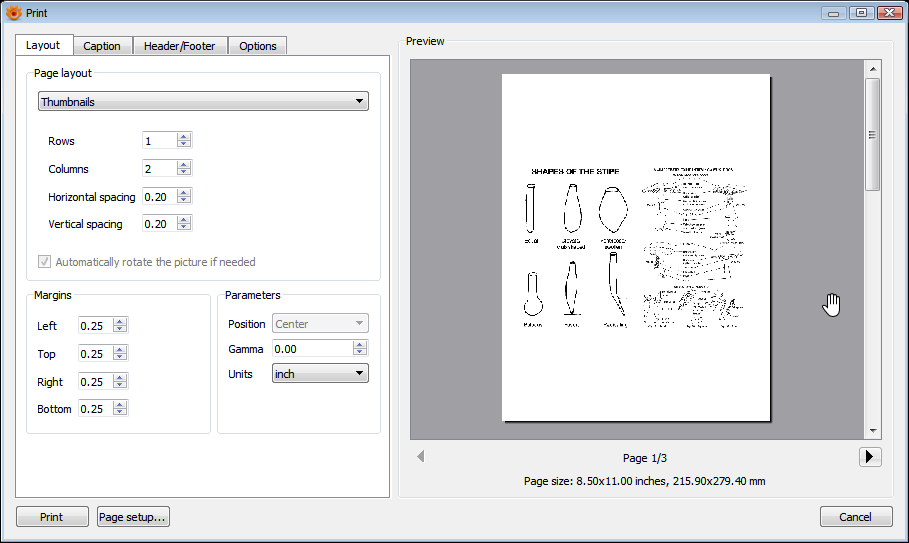
Task: Decrease Columns value with down arrow
Action: pyautogui.click(x=183, y=173)
